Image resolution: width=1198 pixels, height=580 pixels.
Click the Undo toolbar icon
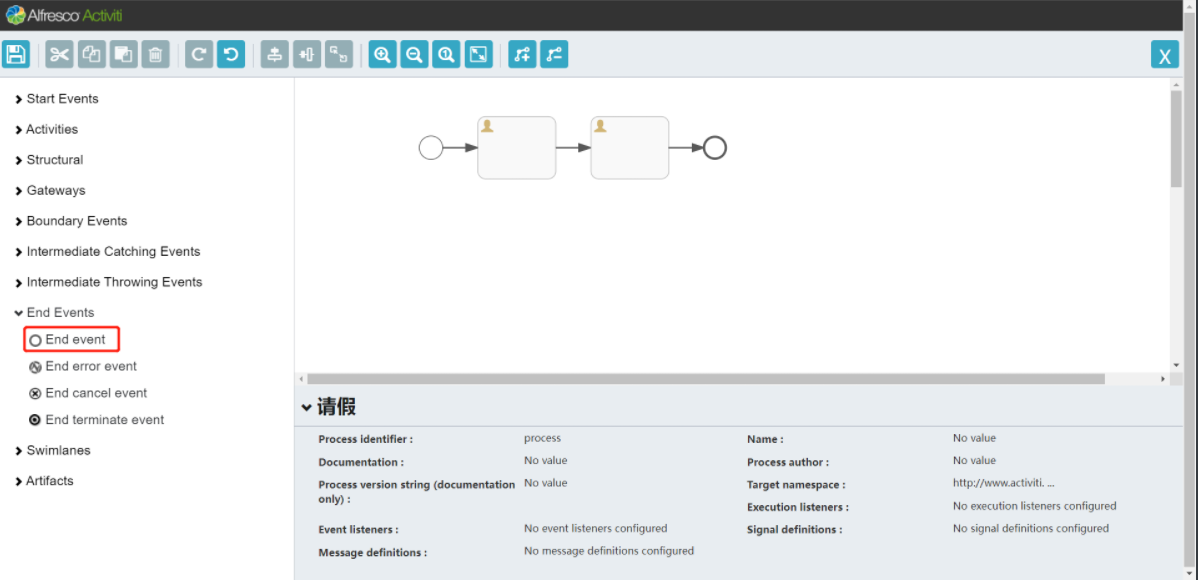coord(231,54)
